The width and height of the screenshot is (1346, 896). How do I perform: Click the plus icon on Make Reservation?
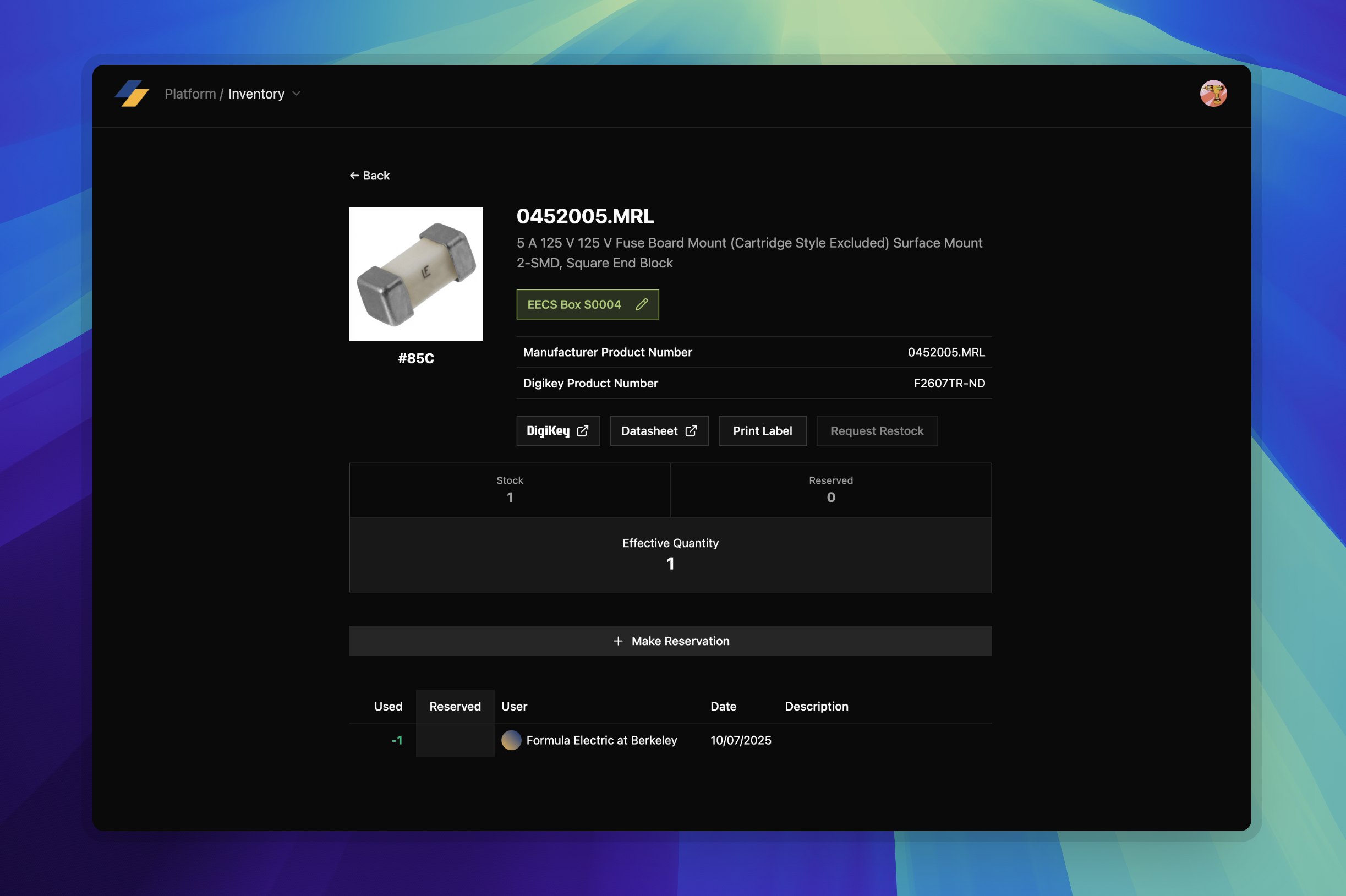(x=619, y=641)
